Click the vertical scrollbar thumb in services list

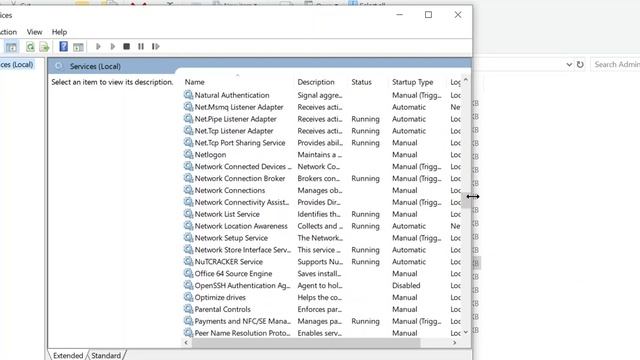click(x=466, y=200)
